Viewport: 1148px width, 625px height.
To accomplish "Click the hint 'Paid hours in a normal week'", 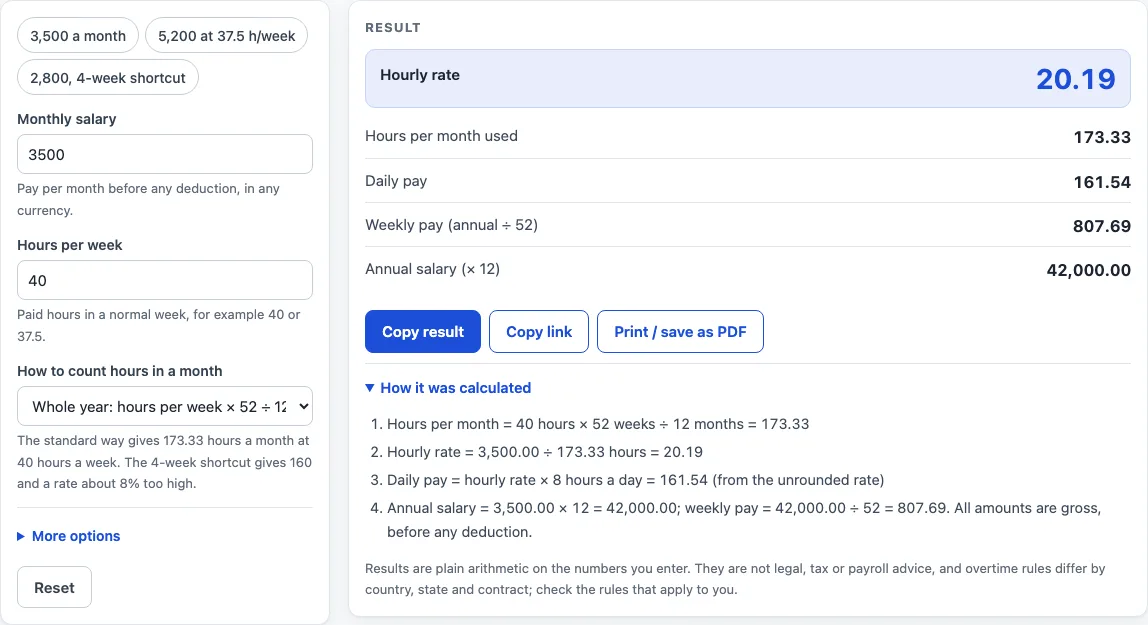I will click(x=159, y=325).
